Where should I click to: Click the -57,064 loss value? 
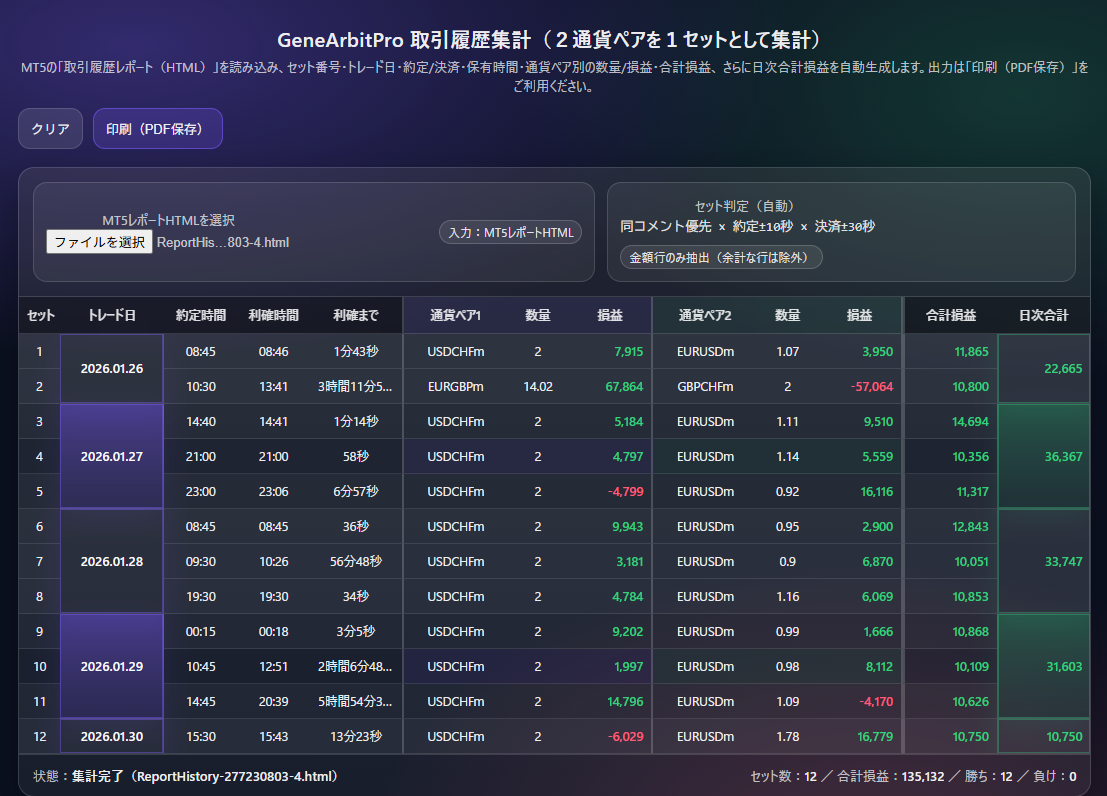tap(870, 386)
